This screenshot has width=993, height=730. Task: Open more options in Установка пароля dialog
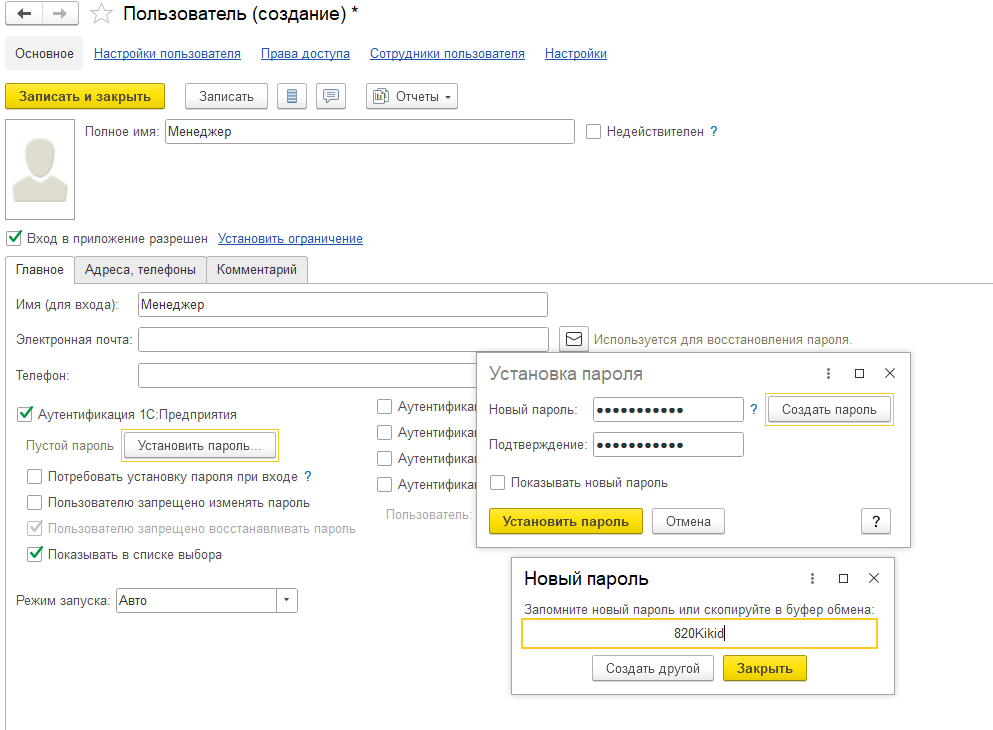pyautogui.click(x=828, y=374)
